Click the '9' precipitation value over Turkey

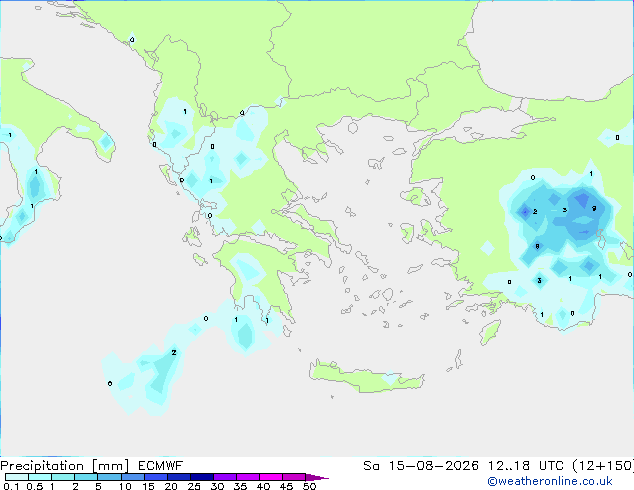pos(594,208)
